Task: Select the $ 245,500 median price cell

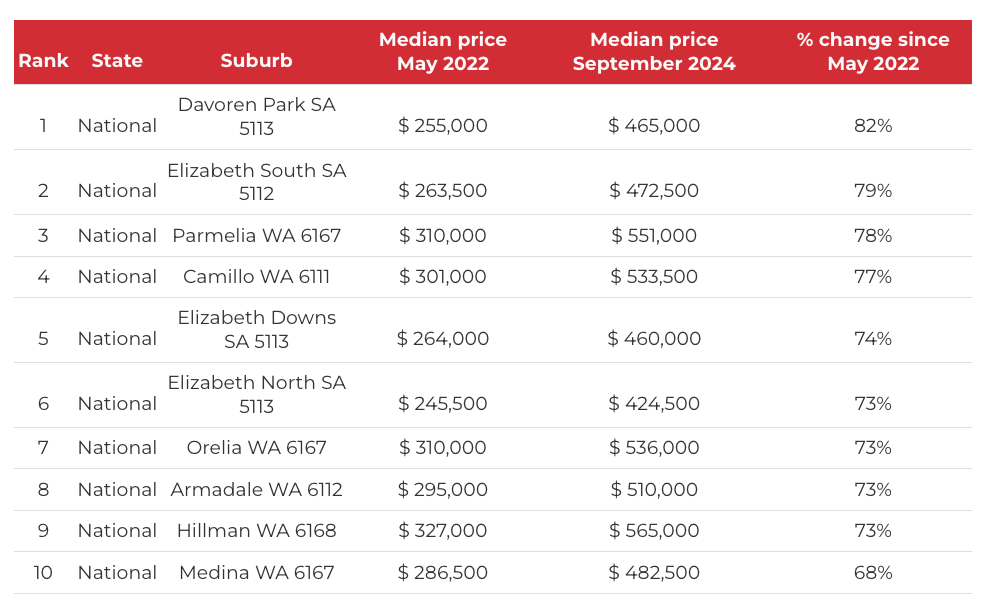Action: pos(443,404)
